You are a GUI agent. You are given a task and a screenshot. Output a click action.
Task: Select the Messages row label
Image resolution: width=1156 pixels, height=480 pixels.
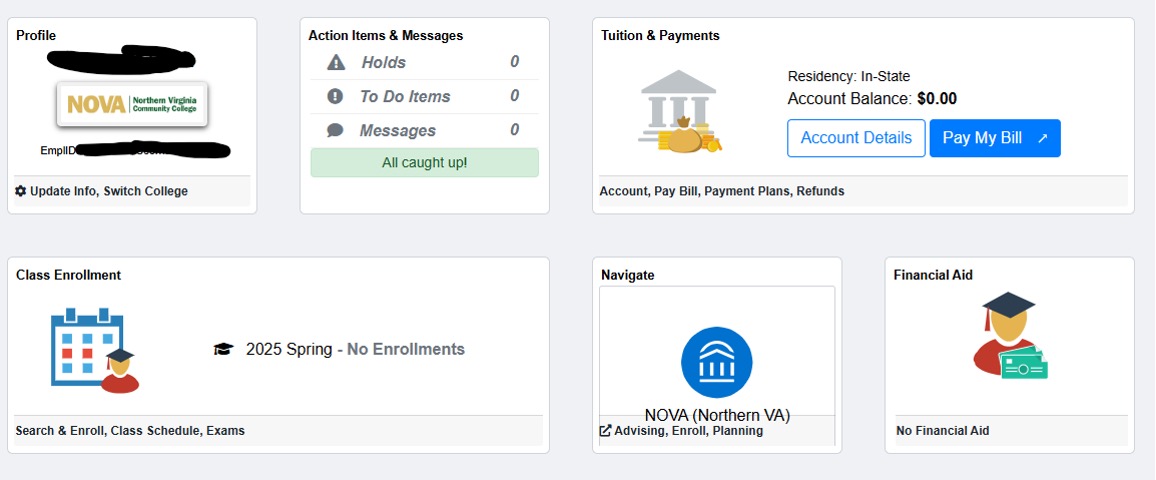coord(397,131)
